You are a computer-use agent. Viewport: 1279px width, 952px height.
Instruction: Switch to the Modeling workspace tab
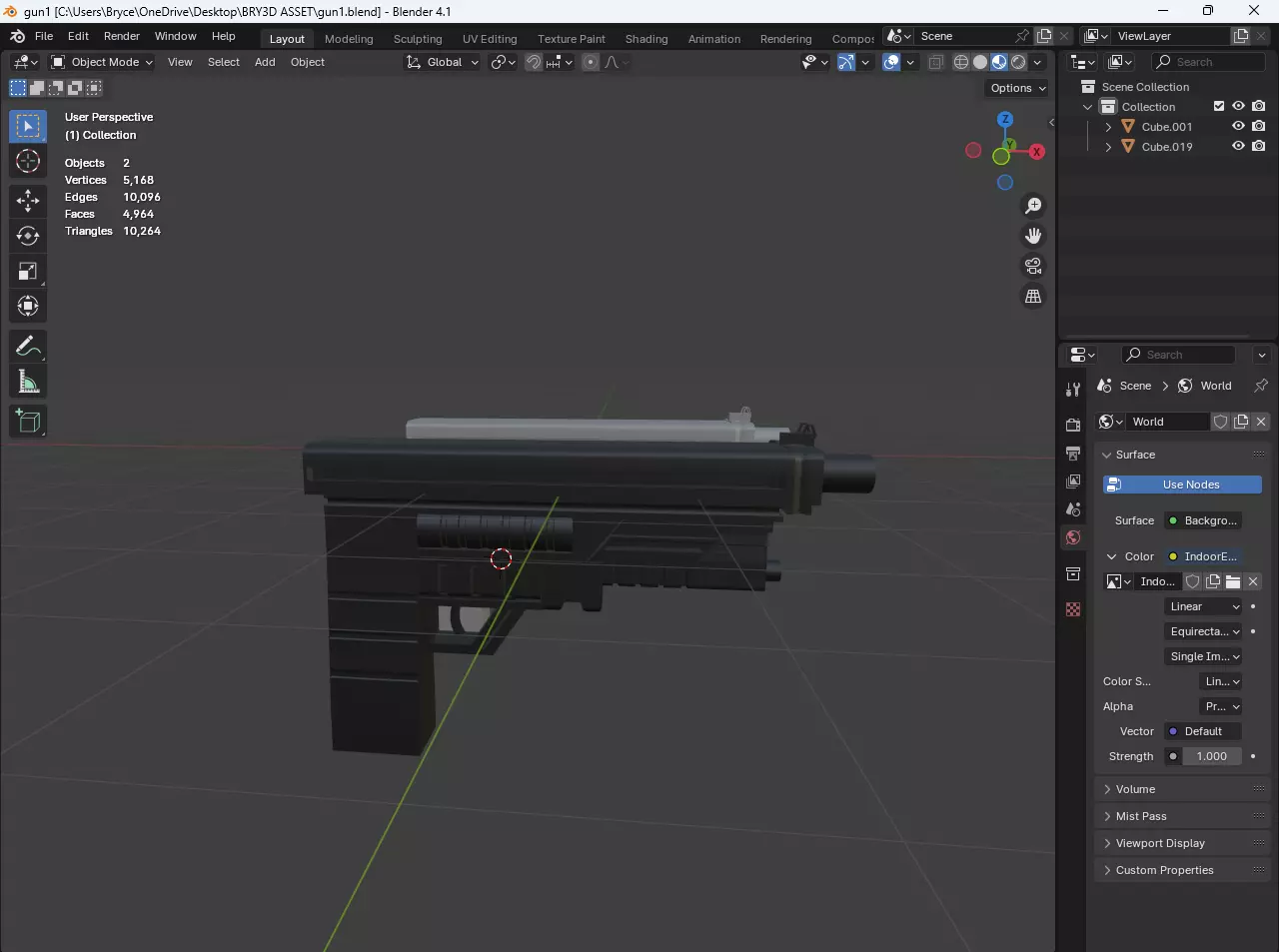349,39
